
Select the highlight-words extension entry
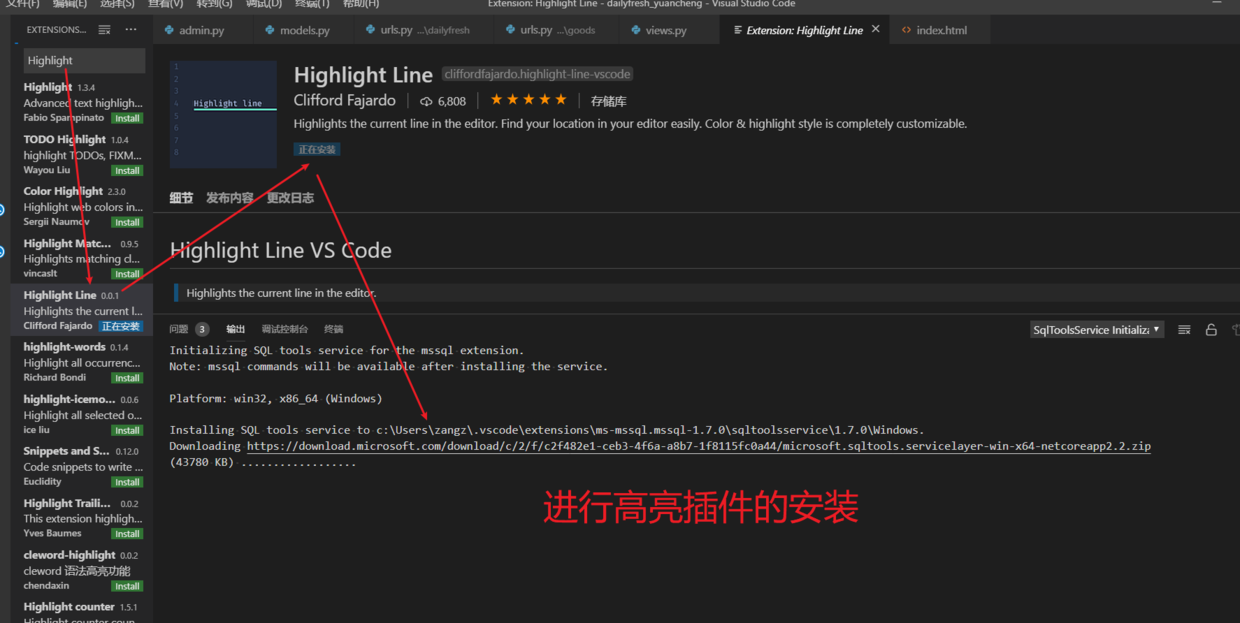point(84,362)
